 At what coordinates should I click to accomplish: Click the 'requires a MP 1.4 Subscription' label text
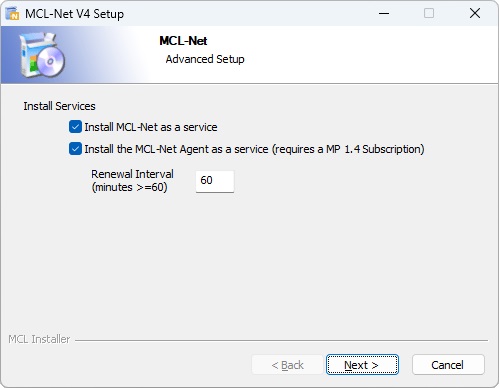[348, 149]
